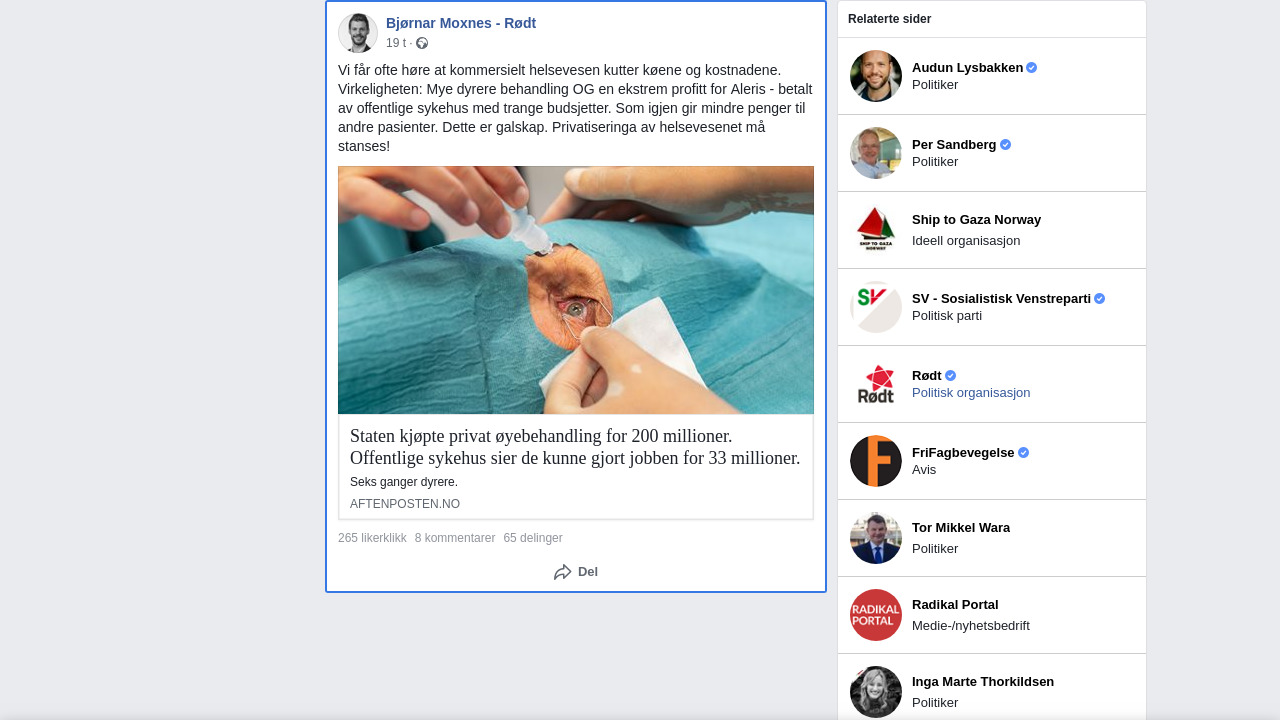Open the Rødt page name

[927, 376]
